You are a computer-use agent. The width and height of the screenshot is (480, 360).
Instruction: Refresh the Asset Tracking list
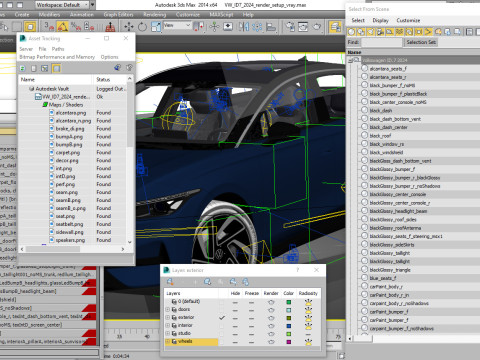(23, 69)
